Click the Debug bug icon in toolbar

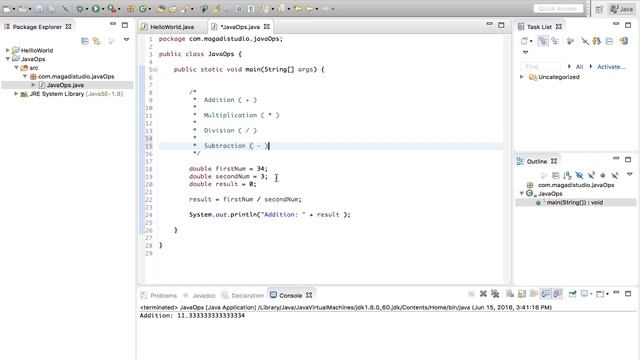coord(80,8)
